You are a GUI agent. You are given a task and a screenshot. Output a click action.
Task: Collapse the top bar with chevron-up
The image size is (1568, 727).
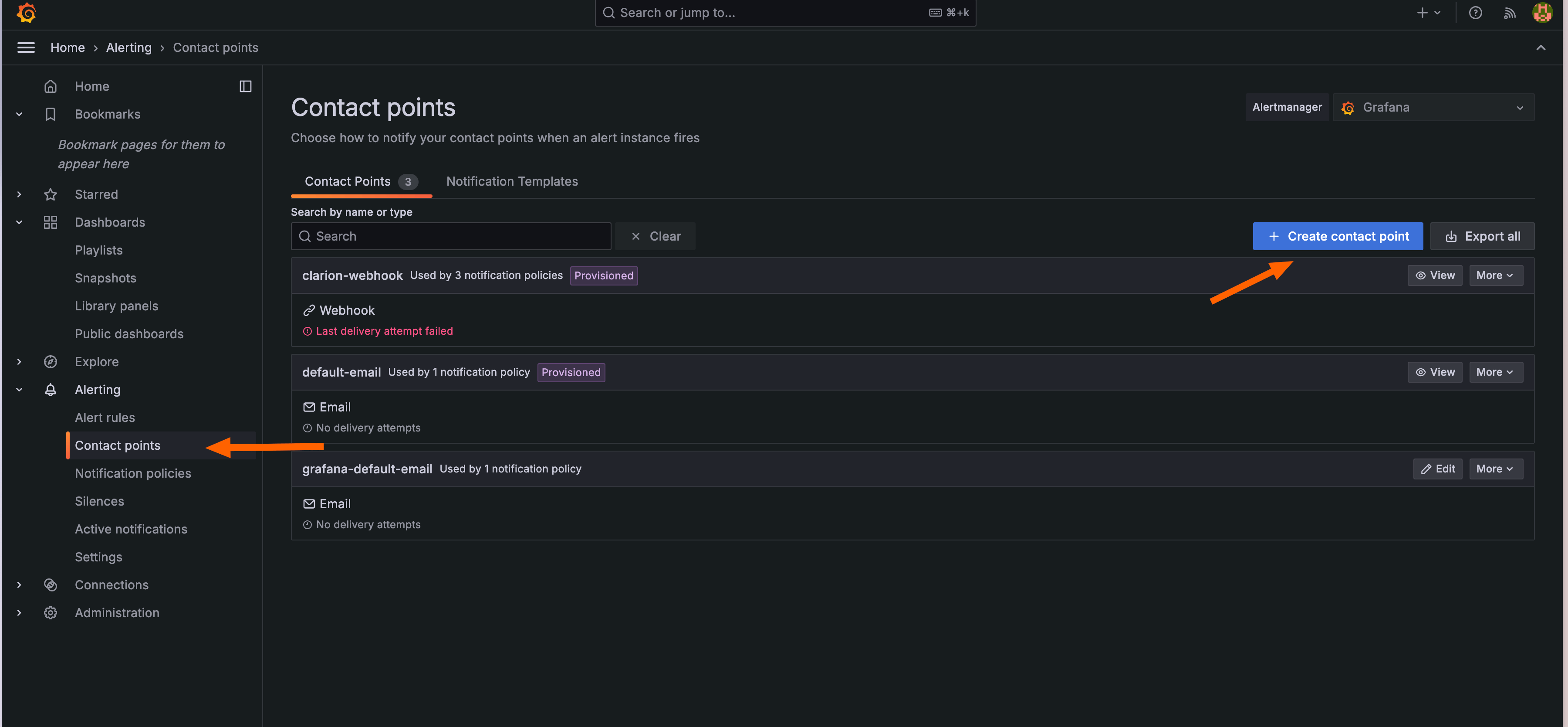(1541, 48)
